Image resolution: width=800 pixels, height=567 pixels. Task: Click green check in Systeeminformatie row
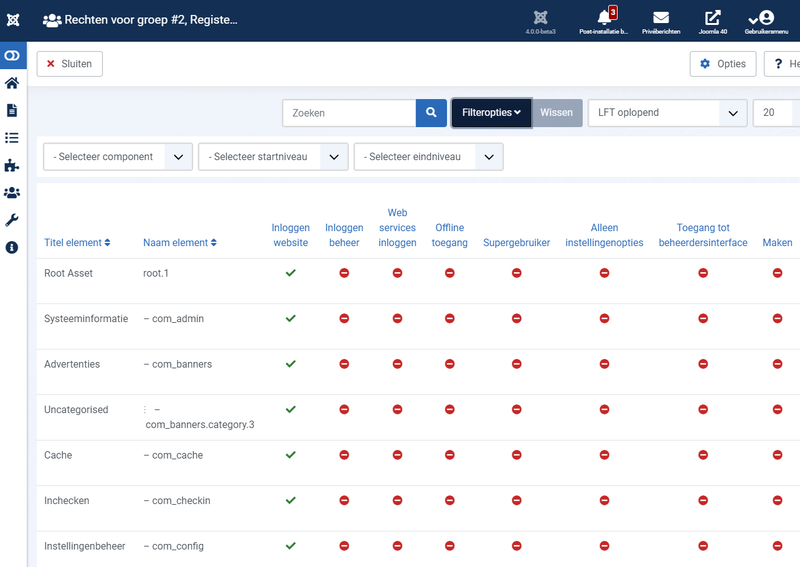click(290, 318)
